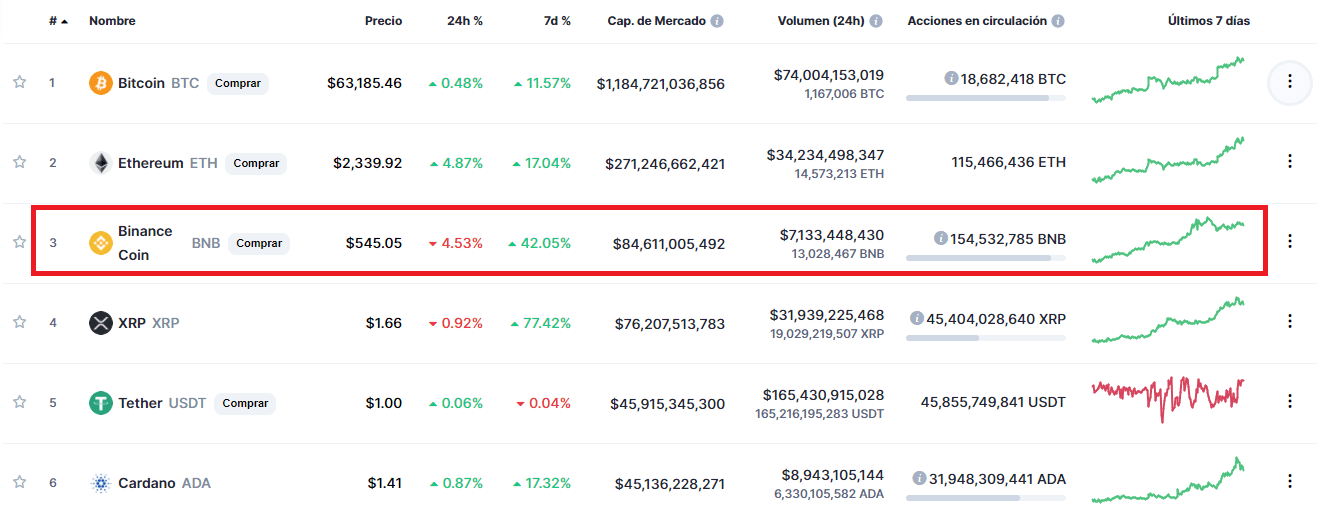Viewport: 1317px width, 521px height.
Task: Click info icon beside XRP circulating supply
Action: [916, 318]
